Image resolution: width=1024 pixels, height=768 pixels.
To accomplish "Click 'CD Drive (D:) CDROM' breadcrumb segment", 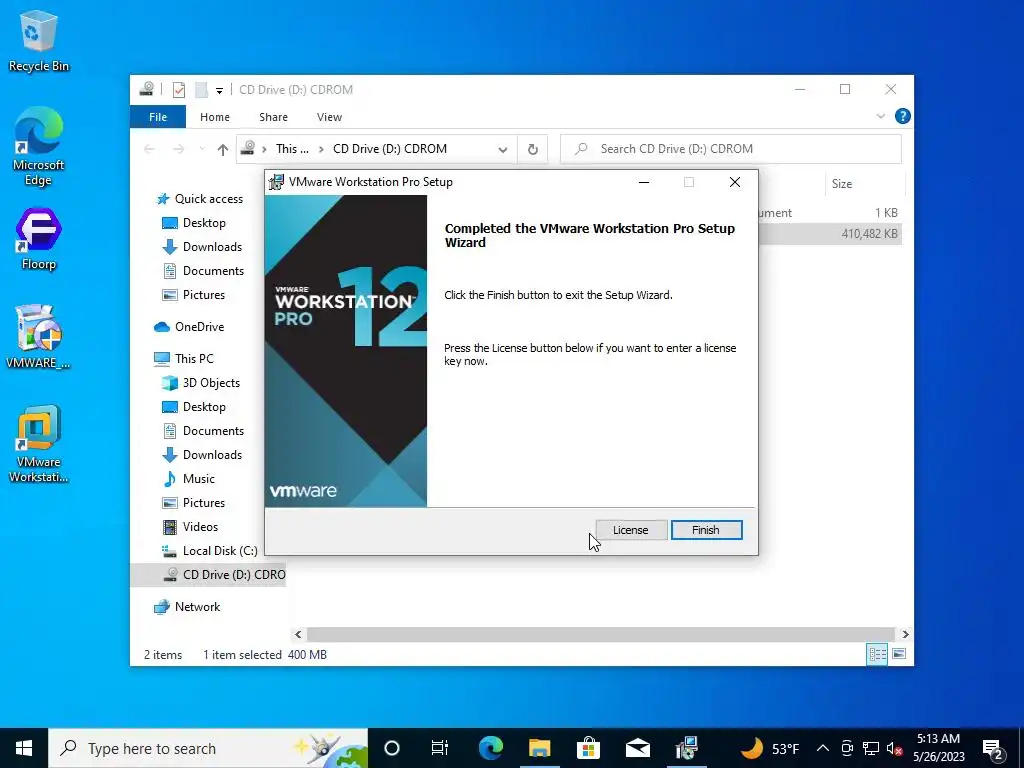I will [x=390, y=149].
